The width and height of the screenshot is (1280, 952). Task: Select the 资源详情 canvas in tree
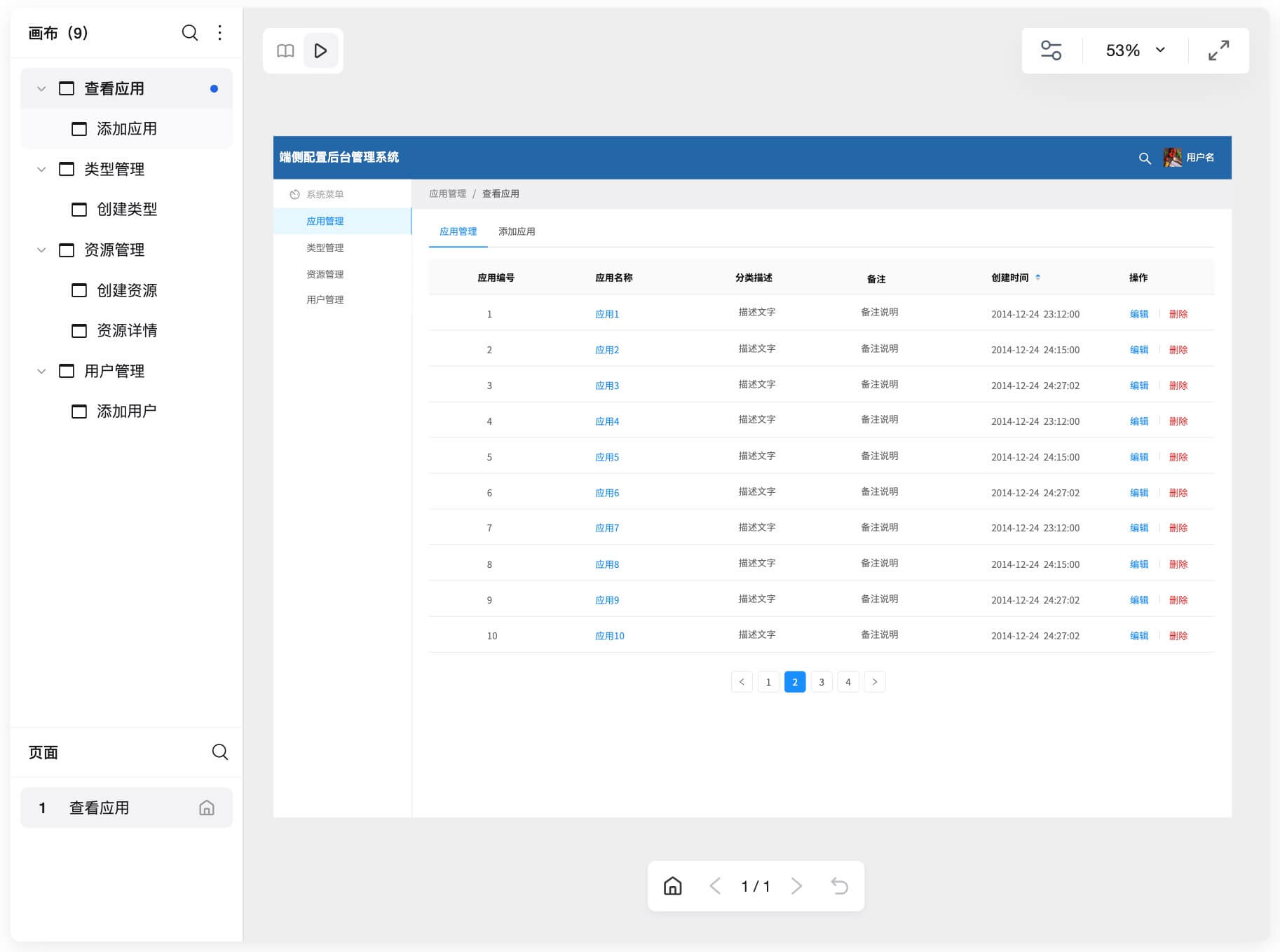click(126, 330)
